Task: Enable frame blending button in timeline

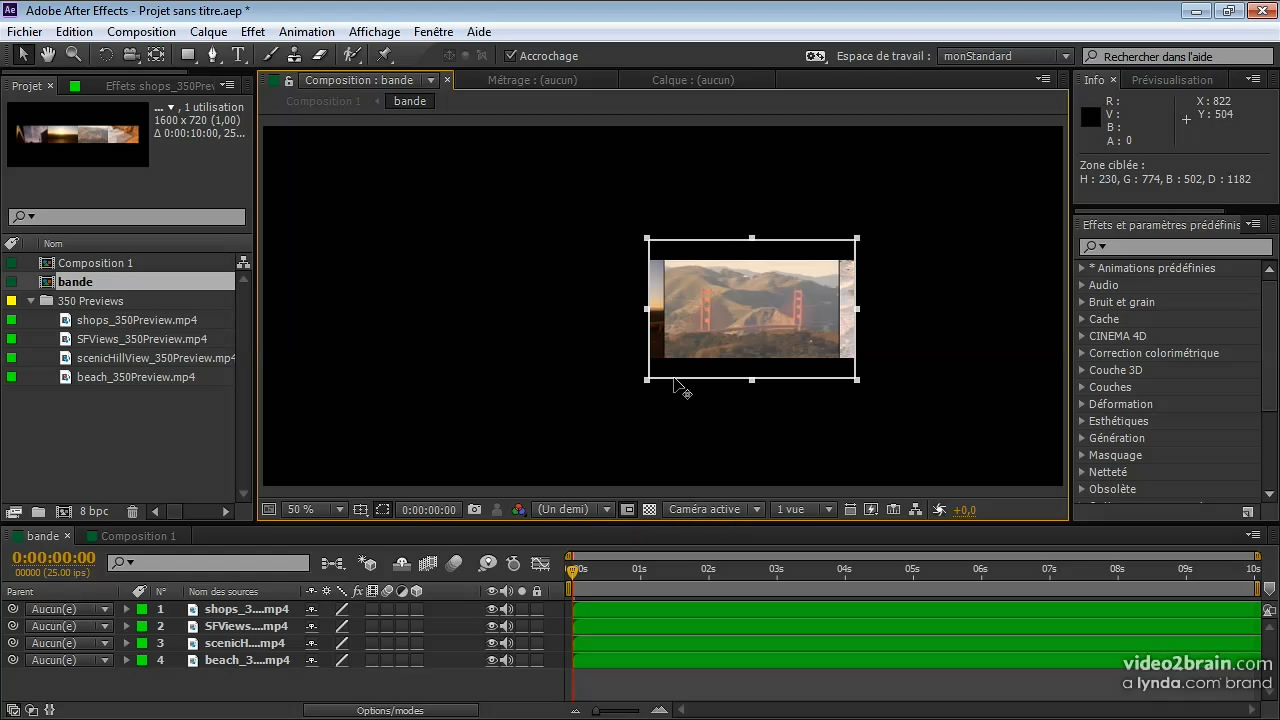Action: (428, 564)
